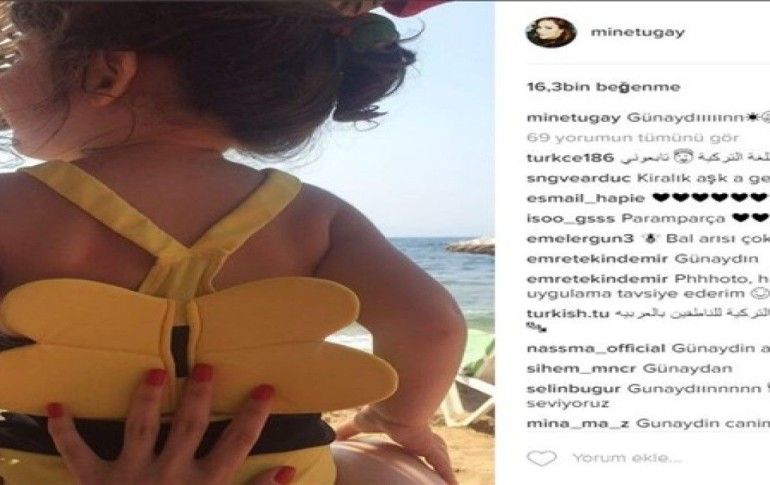This screenshot has width=770, height=485.
Task: Open minetugay username in post header
Action: (637, 32)
